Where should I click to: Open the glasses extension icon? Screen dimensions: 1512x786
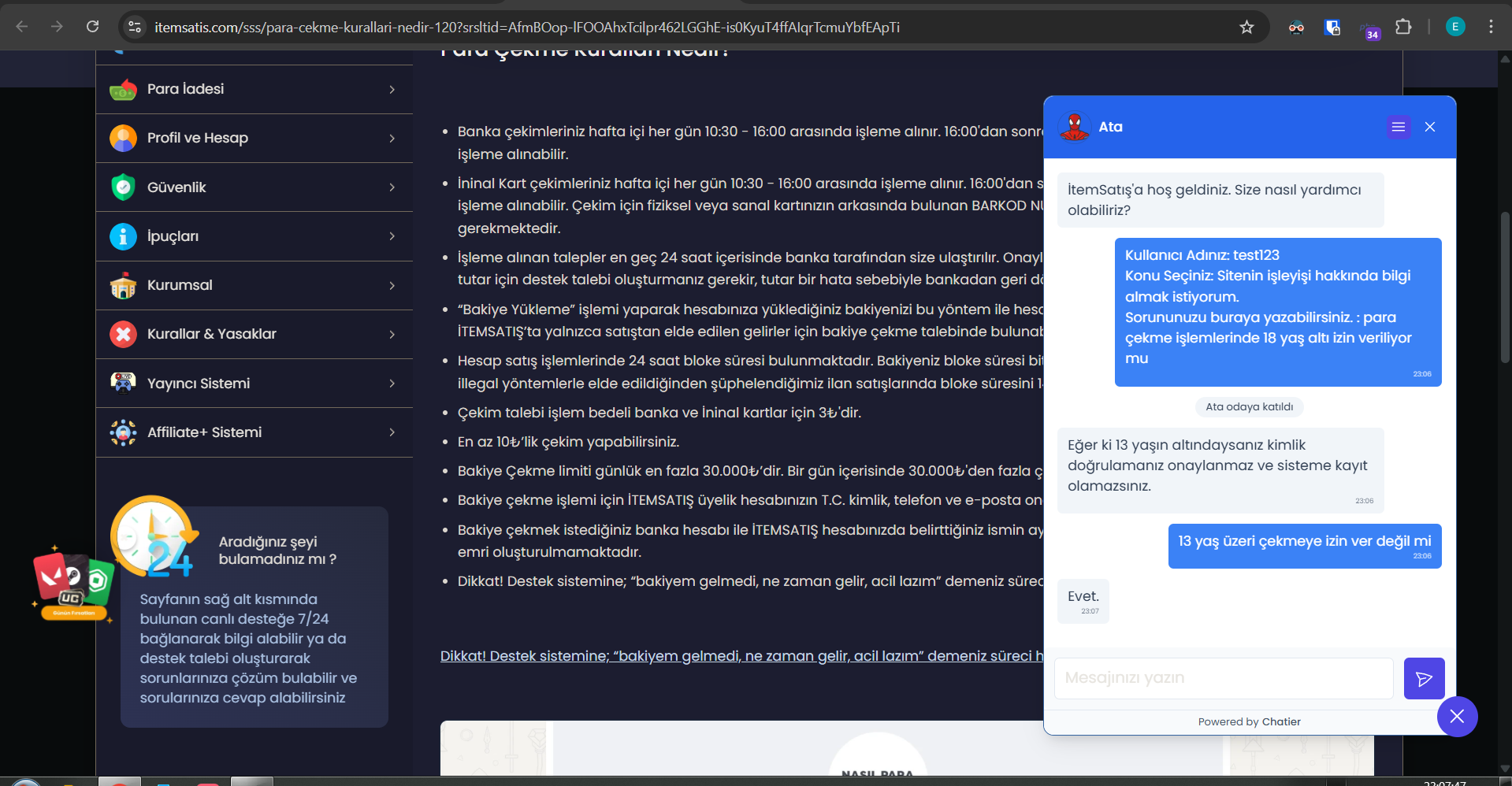[x=1296, y=27]
